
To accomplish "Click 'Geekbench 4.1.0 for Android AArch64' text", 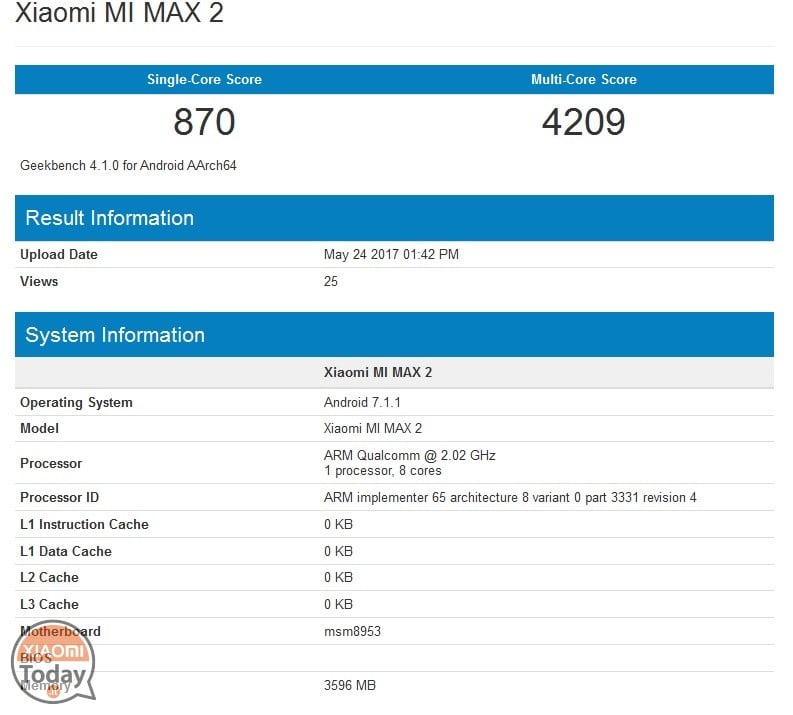I will 128,165.
